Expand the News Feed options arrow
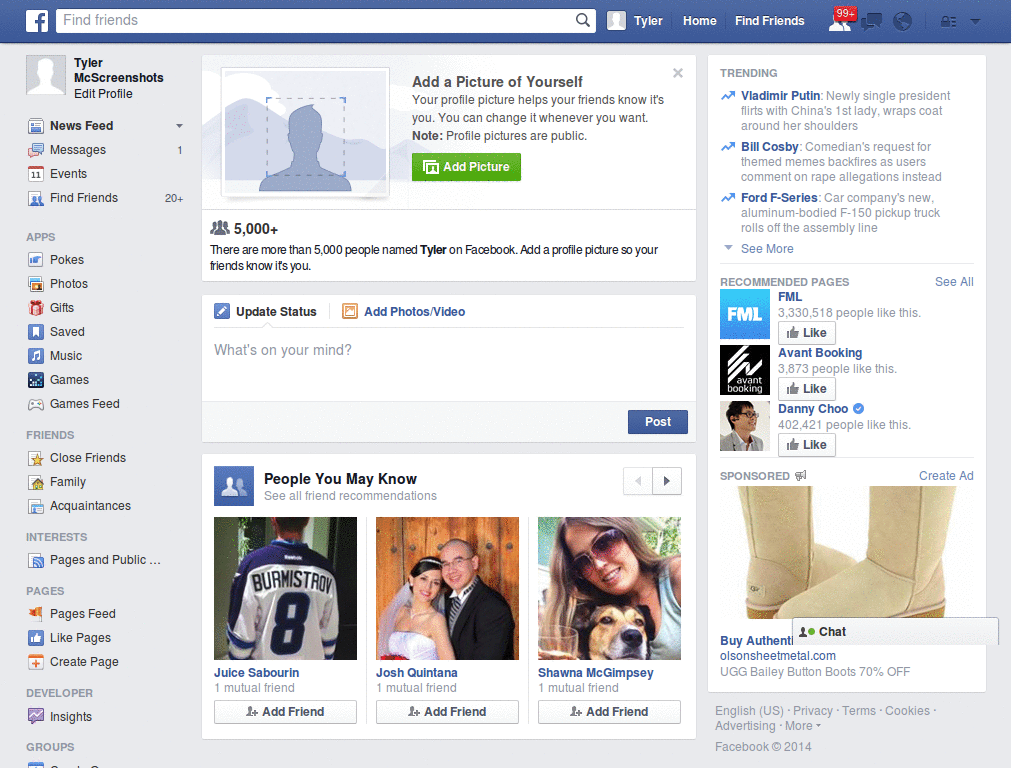 point(179,126)
